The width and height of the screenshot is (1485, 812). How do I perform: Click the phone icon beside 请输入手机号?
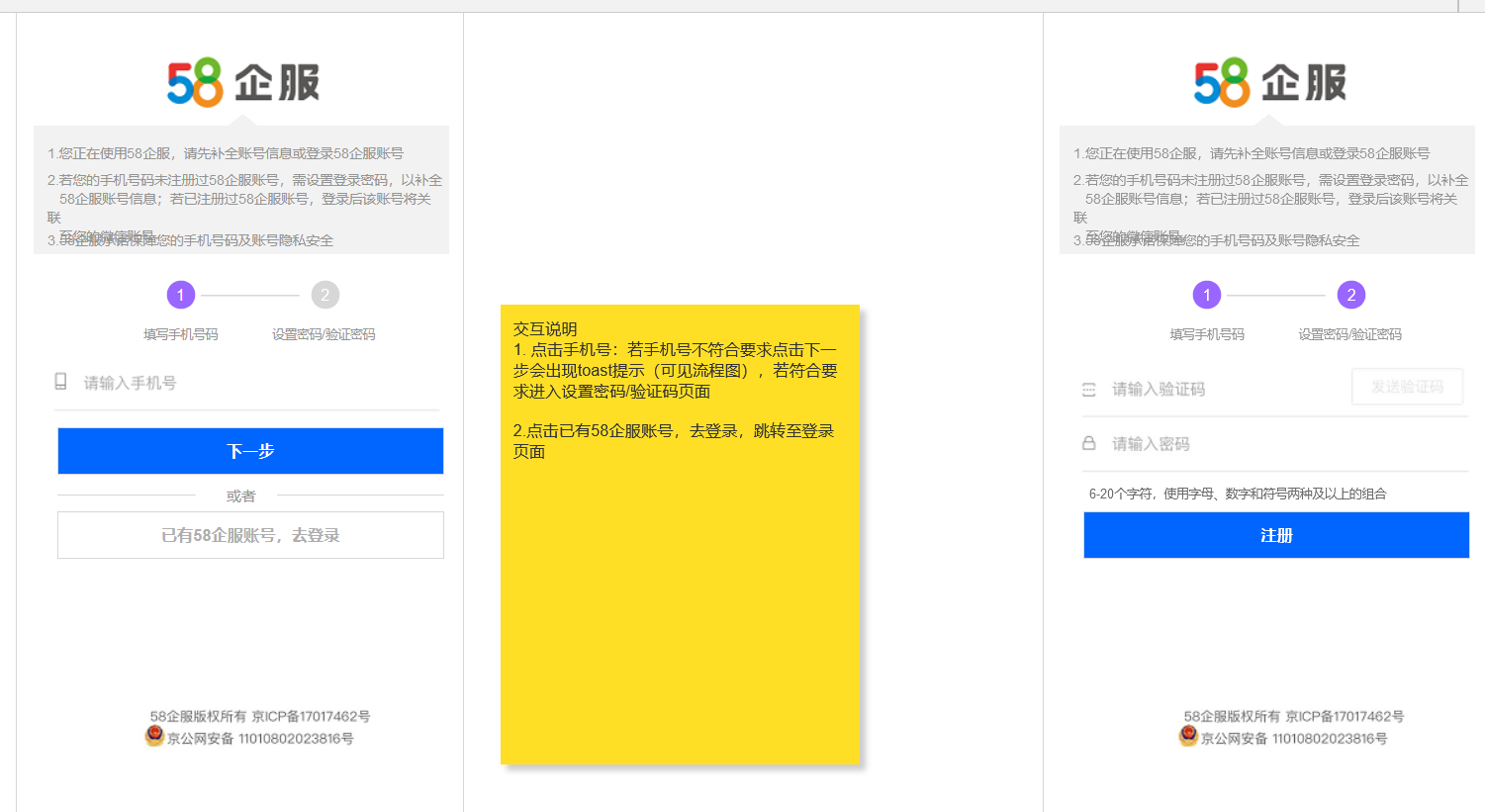(61, 382)
